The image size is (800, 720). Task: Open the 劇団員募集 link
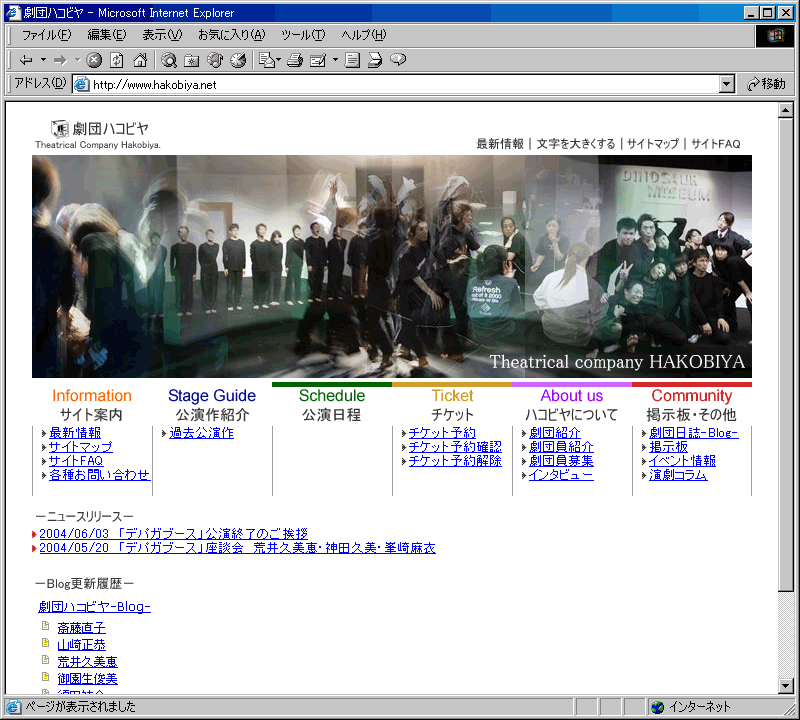(x=561, y=461)
